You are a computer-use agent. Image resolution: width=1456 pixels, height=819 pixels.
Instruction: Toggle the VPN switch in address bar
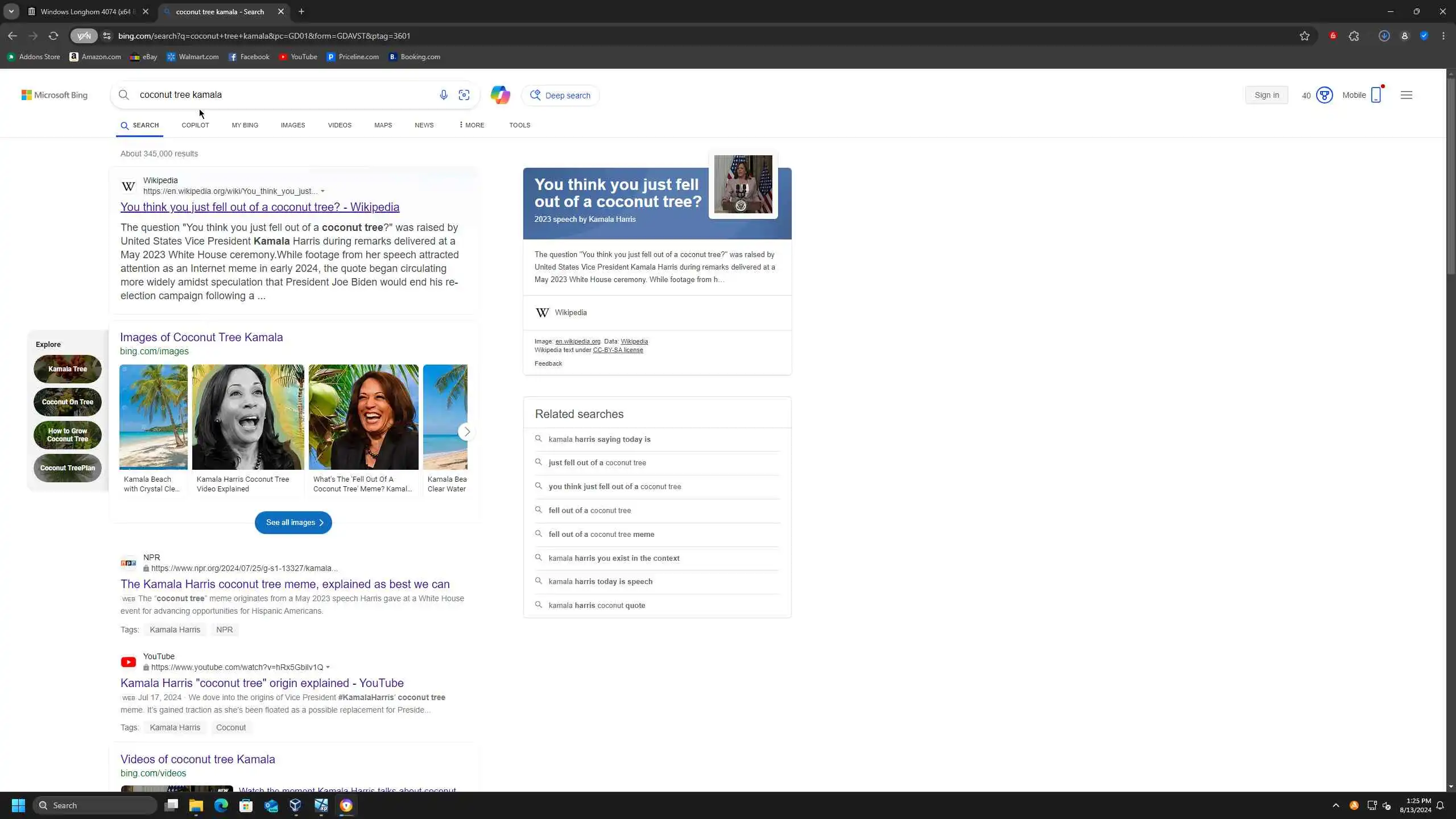click(x=84, y=36)
